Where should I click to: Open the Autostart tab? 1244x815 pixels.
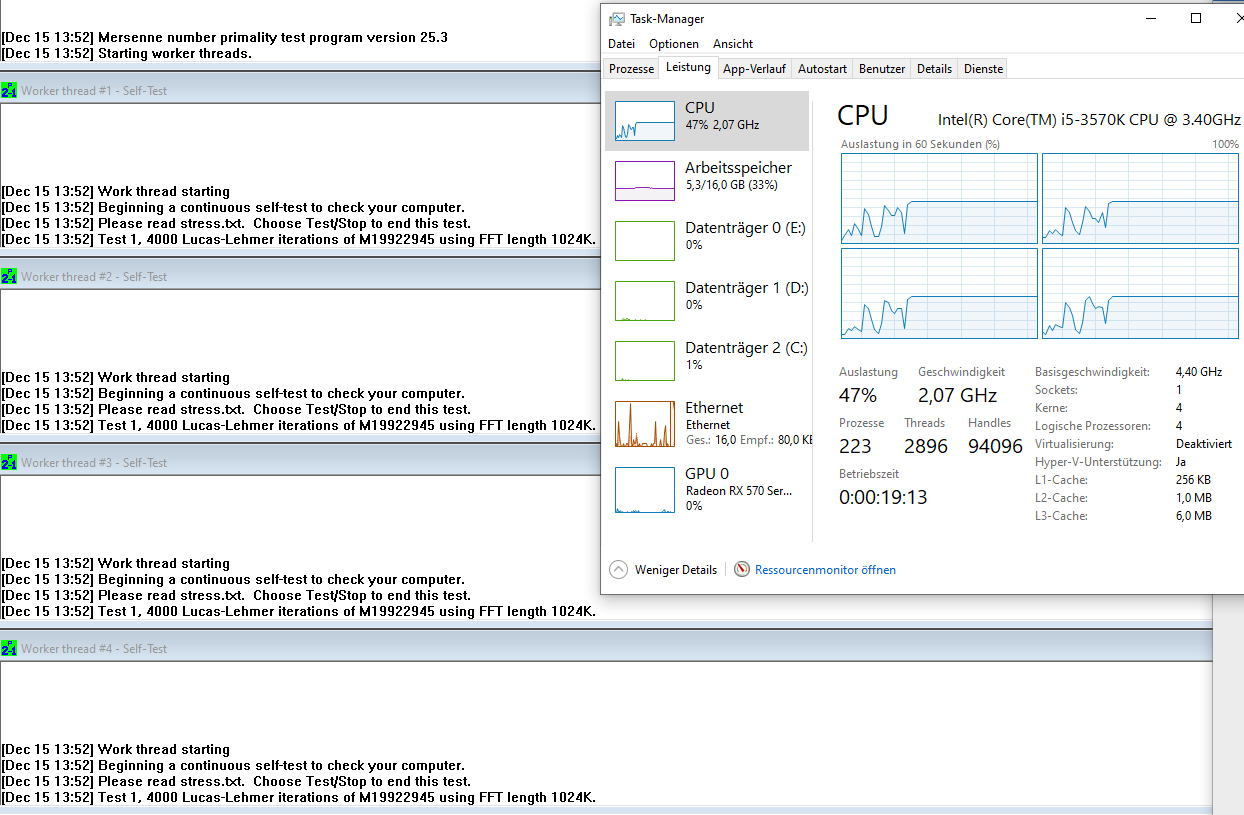pos(822,69)
